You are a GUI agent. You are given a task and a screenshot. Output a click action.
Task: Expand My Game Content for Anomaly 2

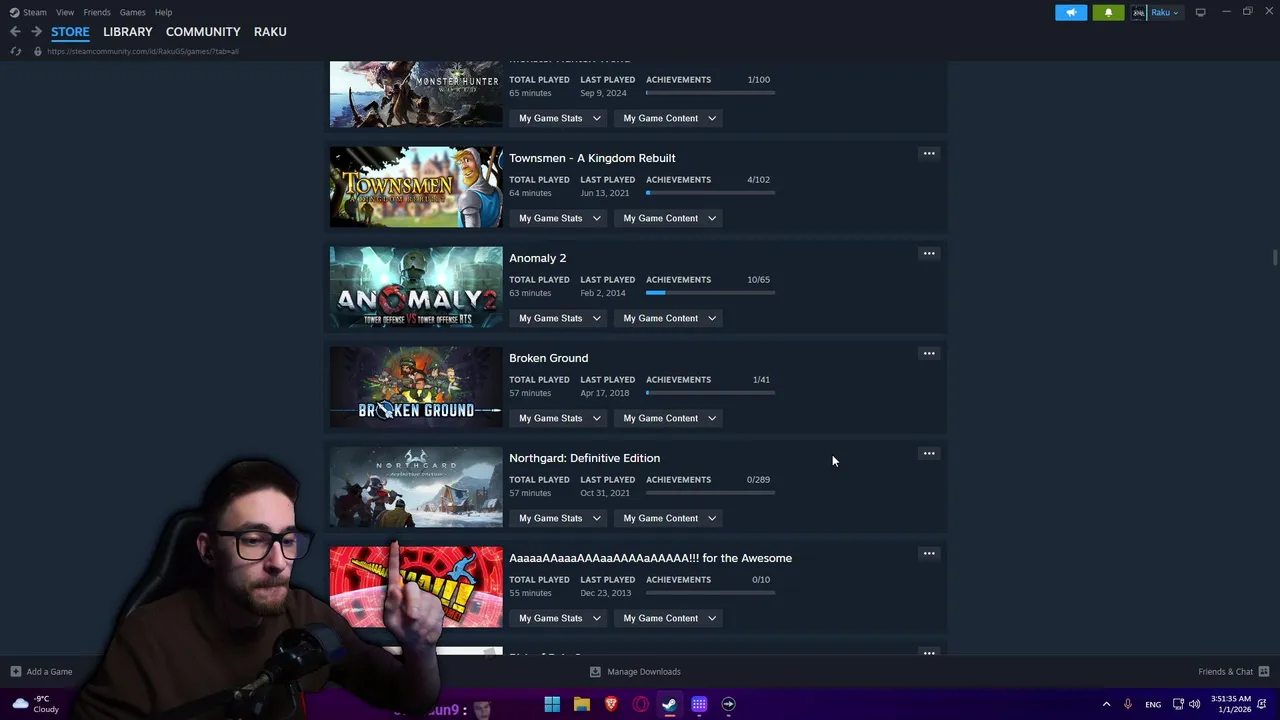tap(669, 318)
